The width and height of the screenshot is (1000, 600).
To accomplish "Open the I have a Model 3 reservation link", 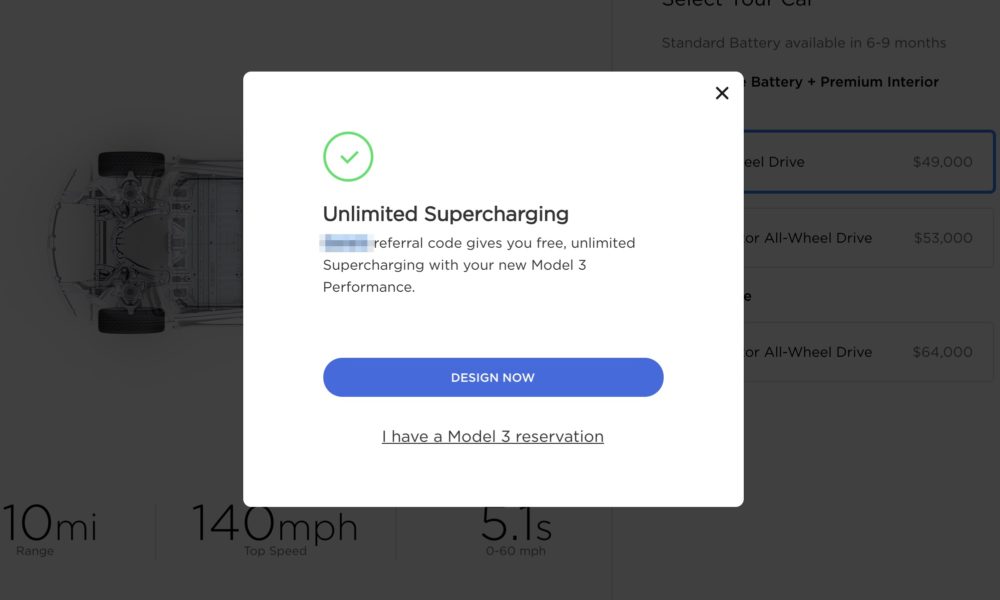I will [493, 436].
